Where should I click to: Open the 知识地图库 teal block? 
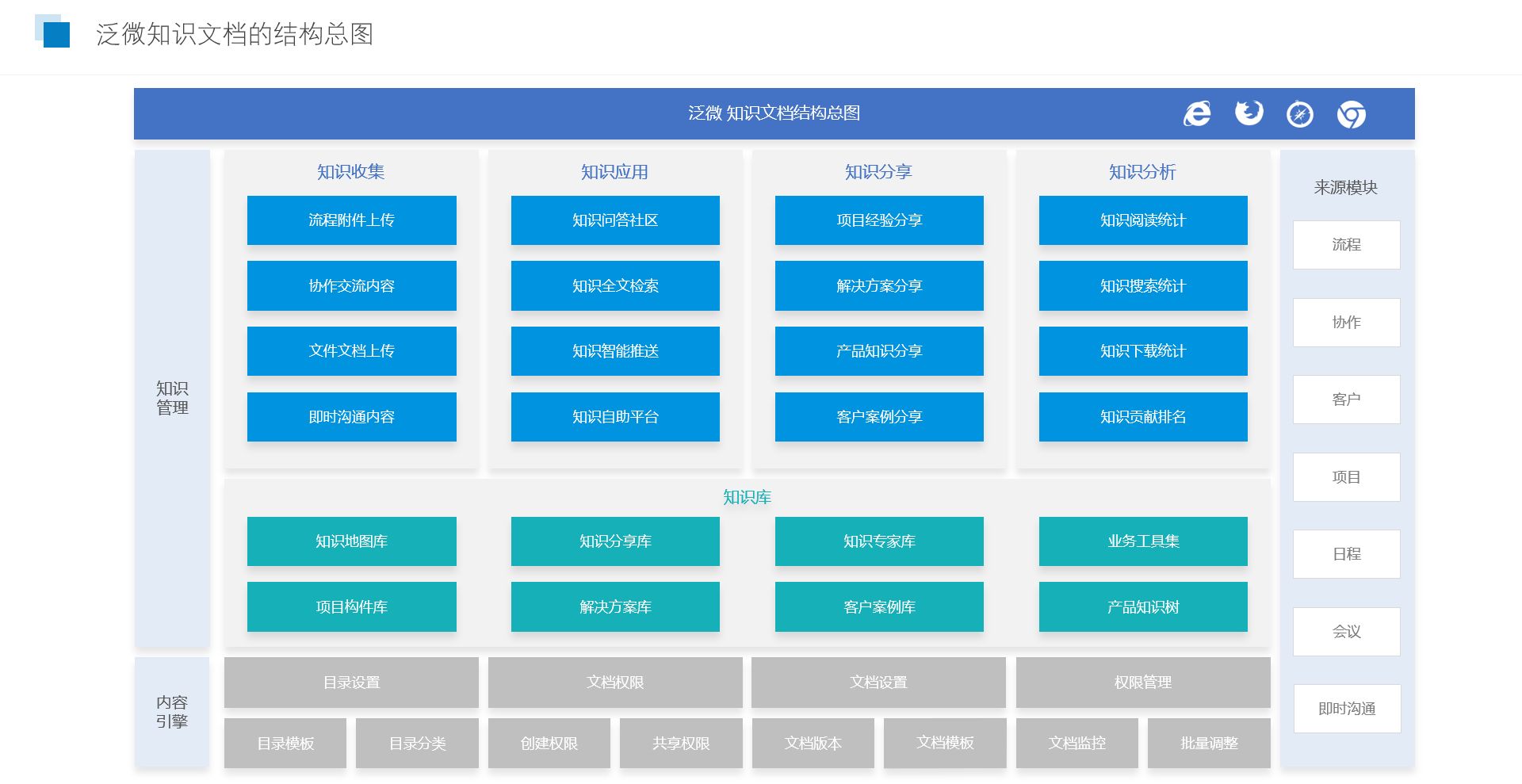pos(351,541)
